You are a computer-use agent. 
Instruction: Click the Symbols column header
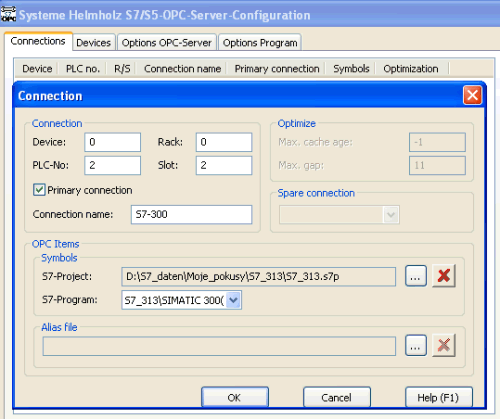(351, 69)
